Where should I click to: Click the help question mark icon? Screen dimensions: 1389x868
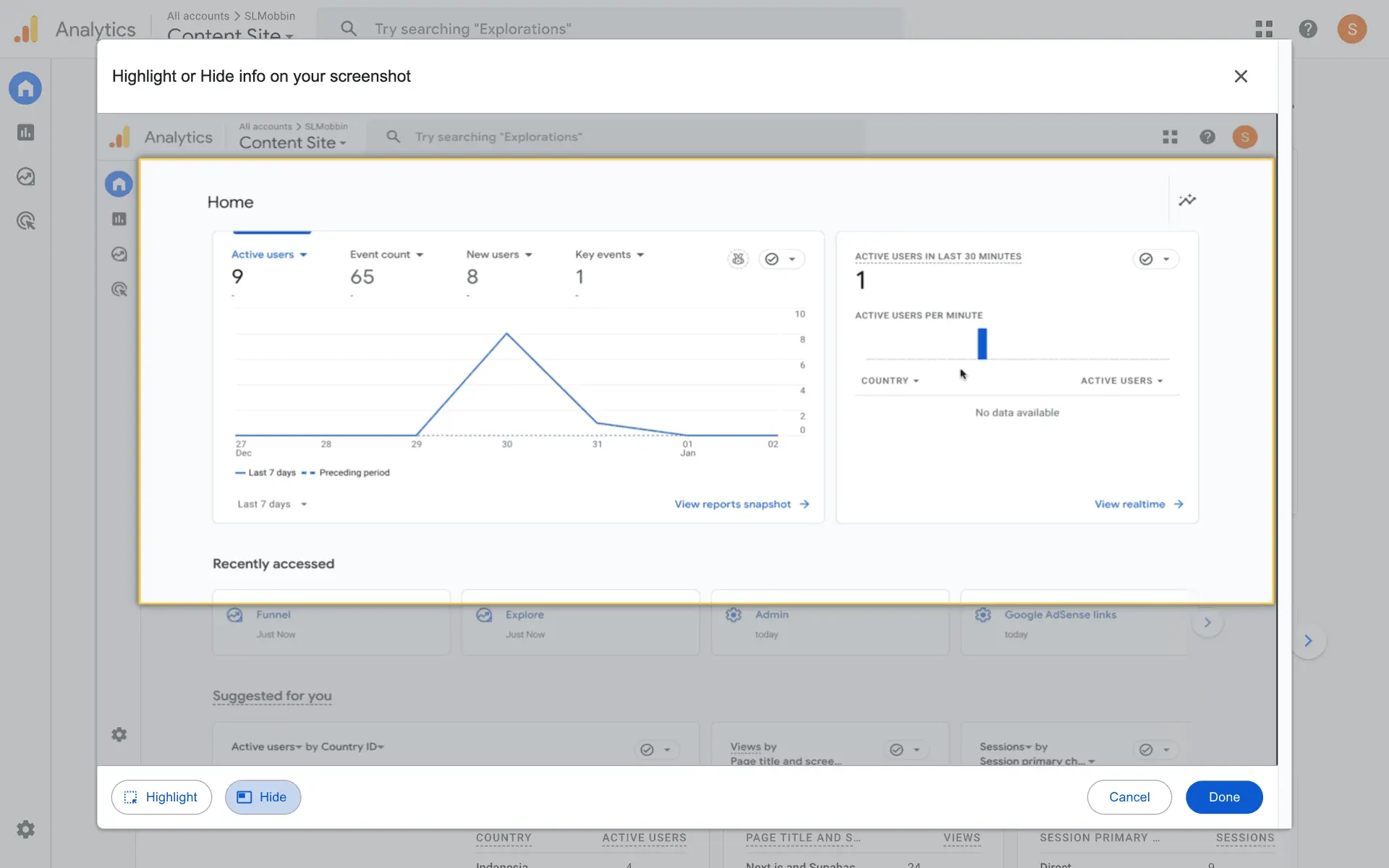tap(1307, 29)
